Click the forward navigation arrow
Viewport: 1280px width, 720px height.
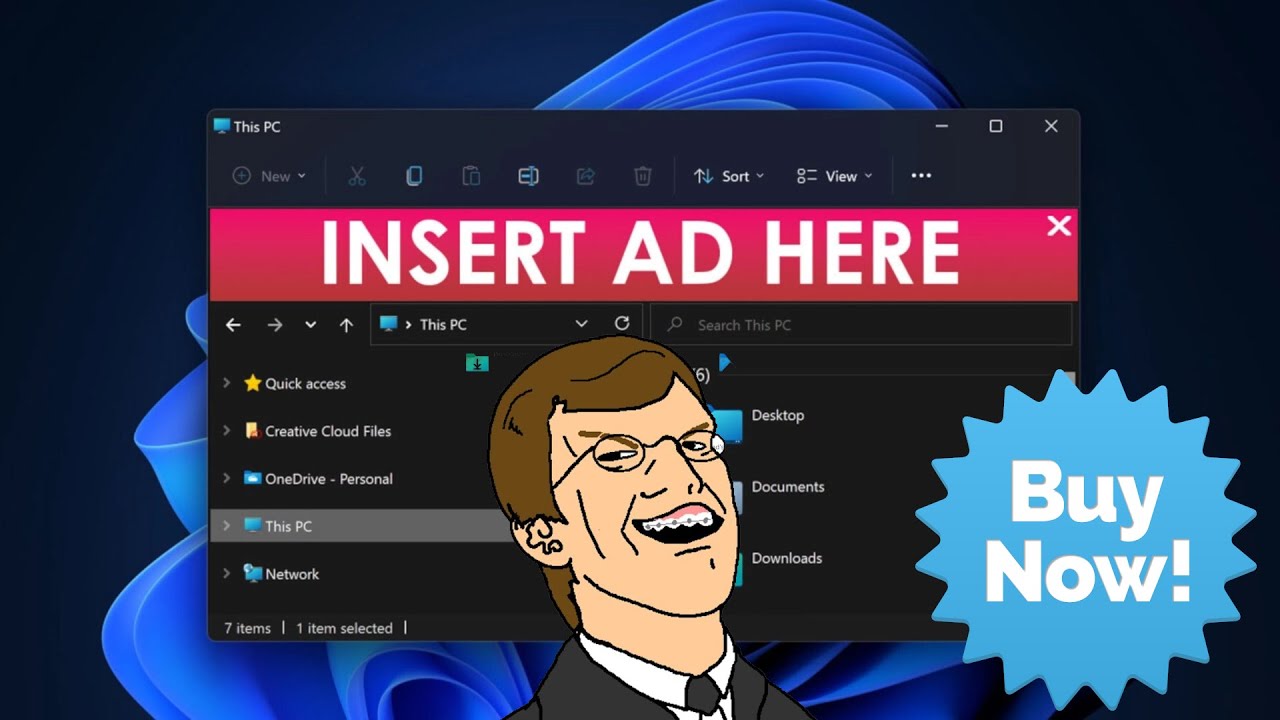[275, 324]
